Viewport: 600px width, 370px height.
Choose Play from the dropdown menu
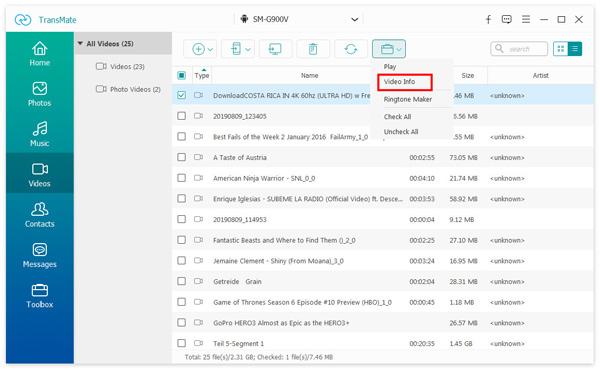pyautogui.click(x=390, y=67)
